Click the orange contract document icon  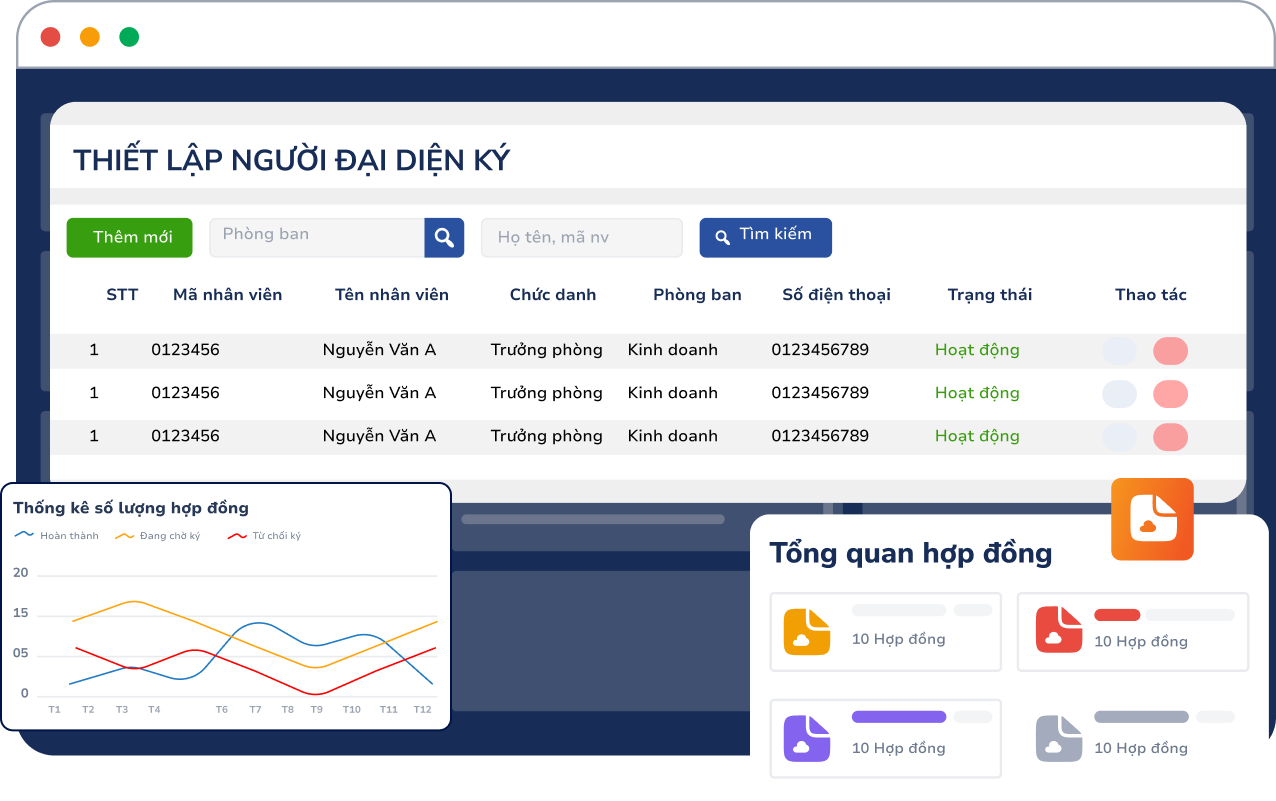tap(807, 632)
